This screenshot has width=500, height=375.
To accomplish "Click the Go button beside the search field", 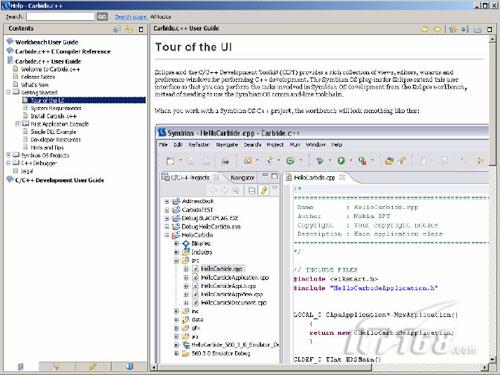I will (102, 17).
